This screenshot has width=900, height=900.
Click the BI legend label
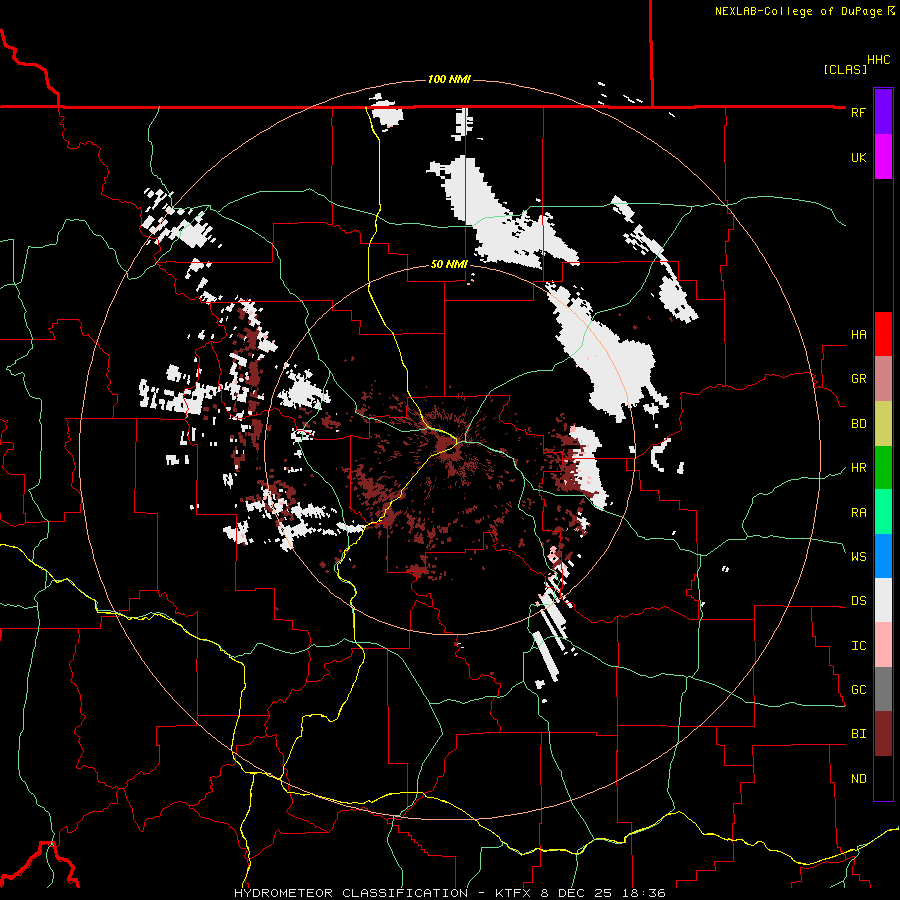(x=858, y=734)
